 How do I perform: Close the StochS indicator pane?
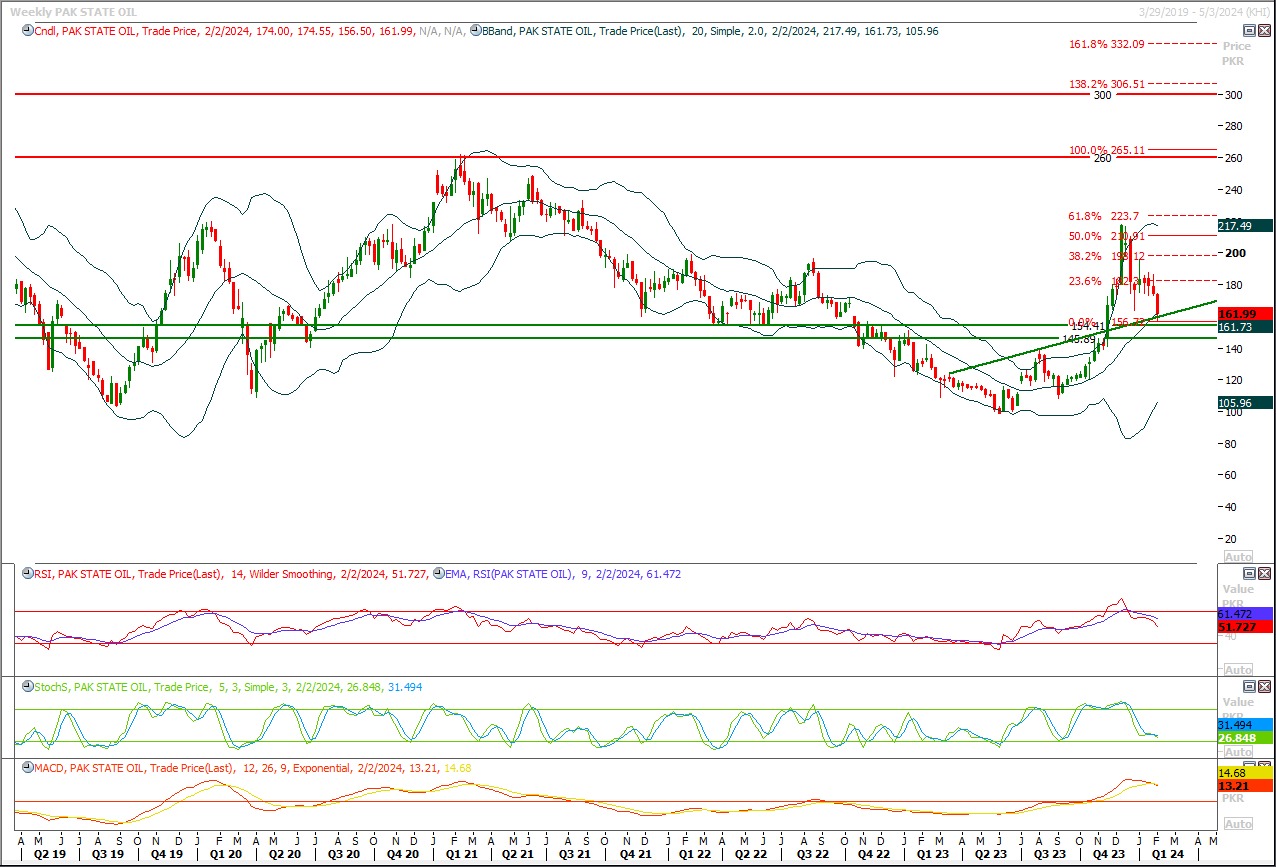[1264, 687]
